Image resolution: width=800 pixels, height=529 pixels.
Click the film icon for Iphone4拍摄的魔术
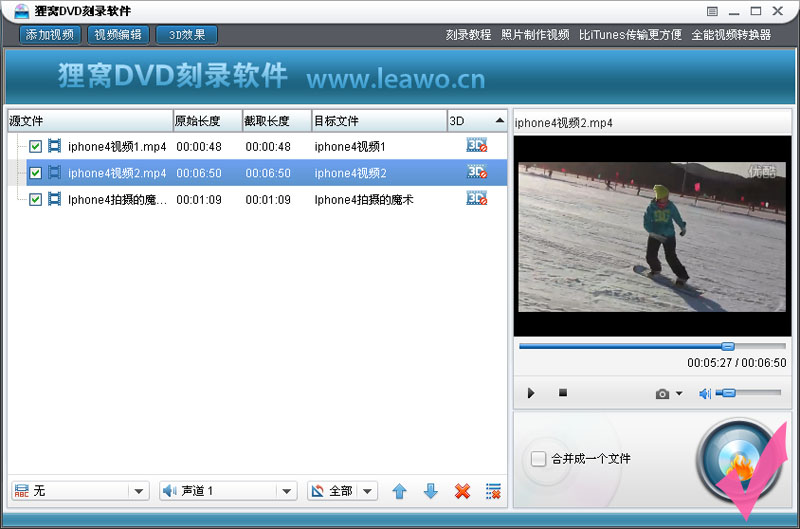54,199
